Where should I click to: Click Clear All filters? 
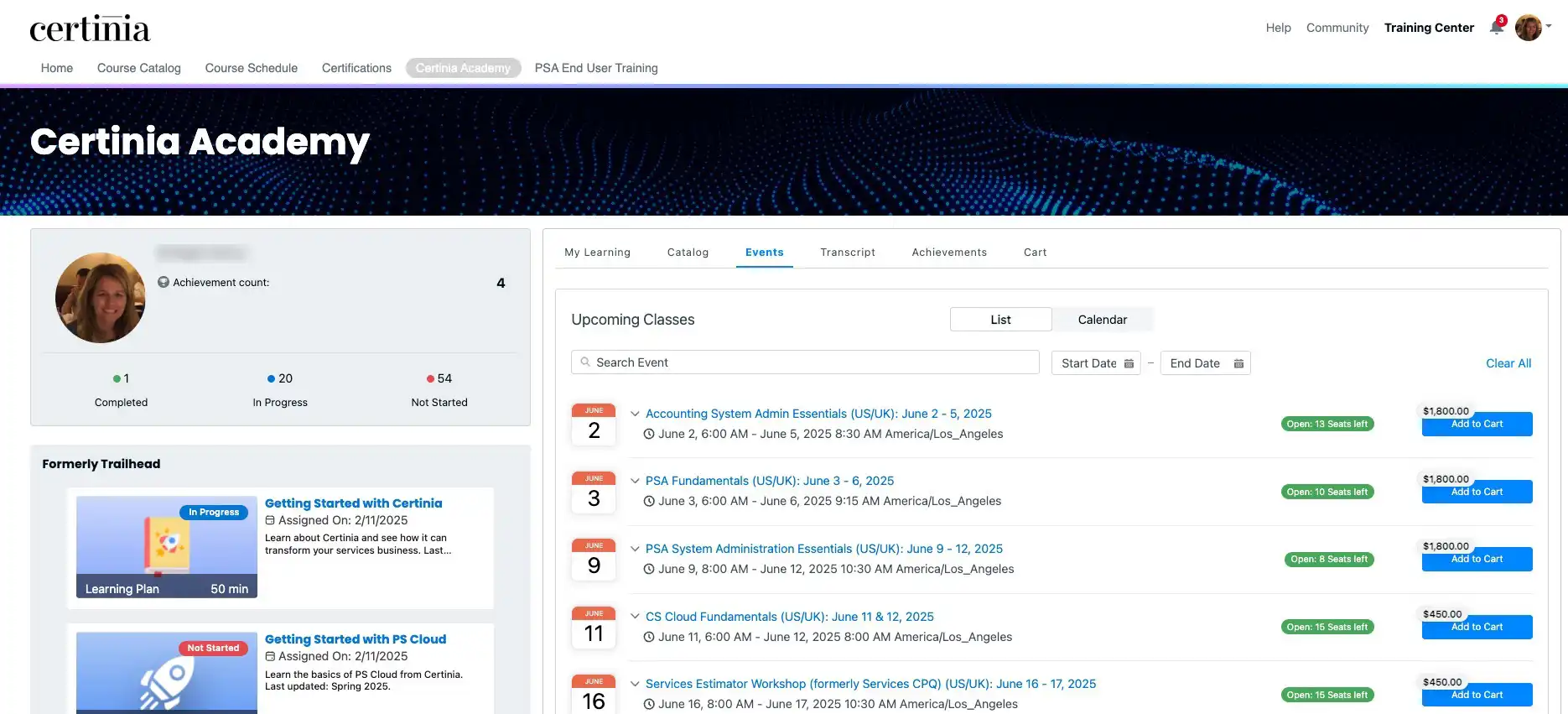pos(1508,363)
